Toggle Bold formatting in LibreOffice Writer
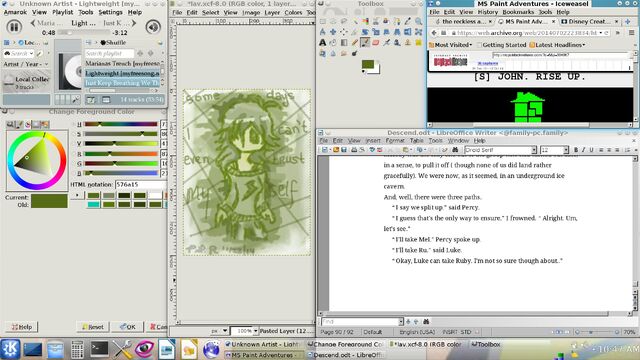This screenshot has height=360, width=640. pos(576,150)
